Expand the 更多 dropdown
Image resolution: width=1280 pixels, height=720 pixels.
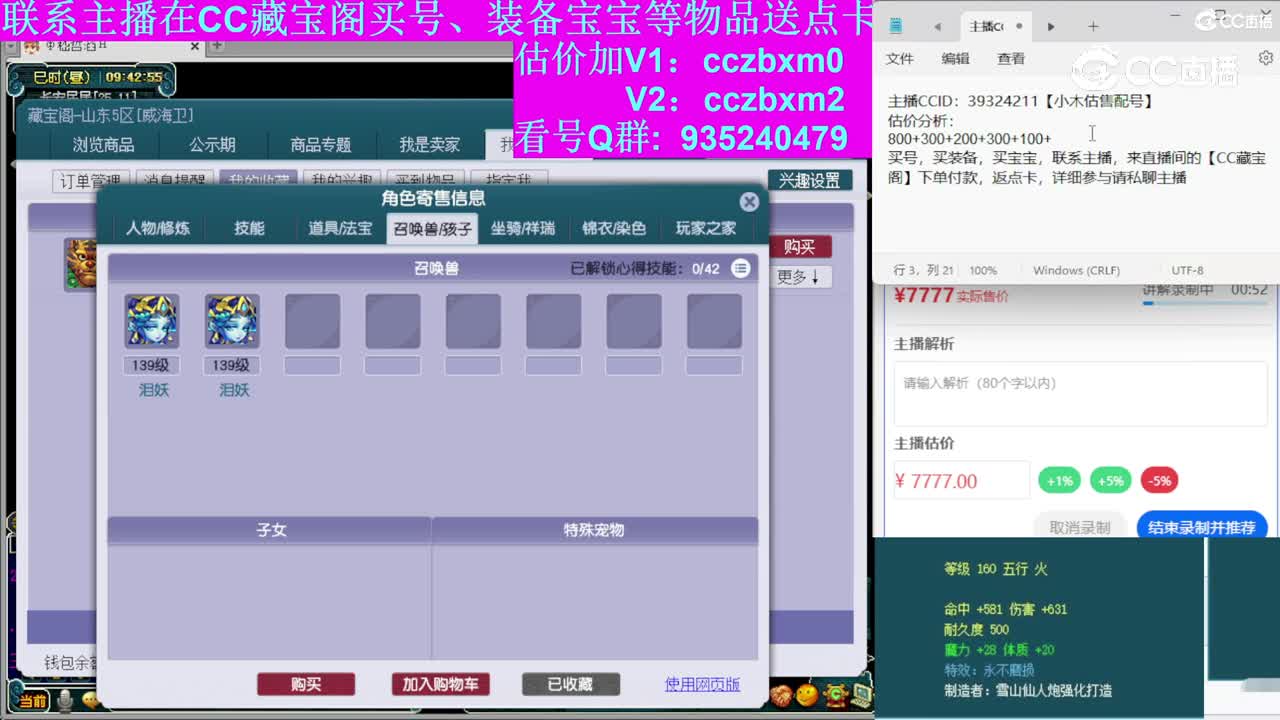pyautogui.click(x=799, y=276)
